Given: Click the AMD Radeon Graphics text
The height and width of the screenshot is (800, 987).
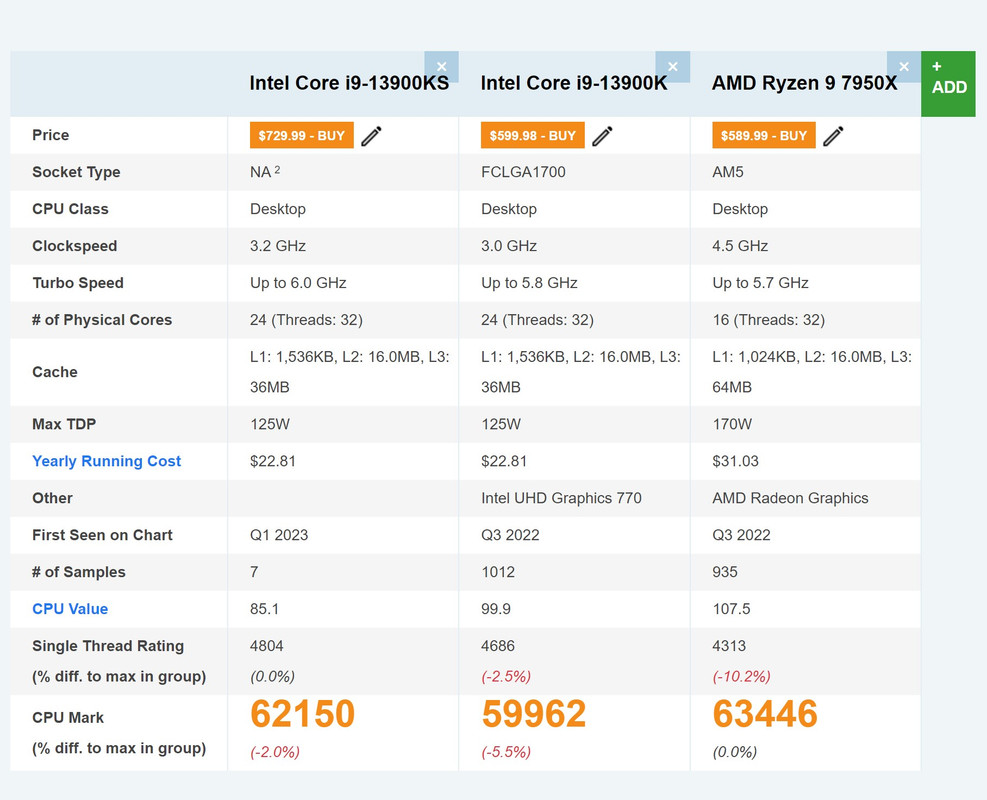Looking at the screenshot, I should pos(790,498).
